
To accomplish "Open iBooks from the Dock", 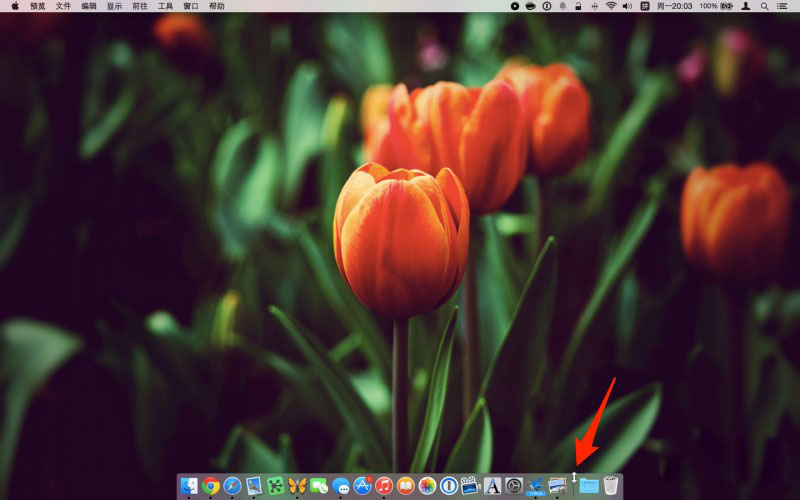I will click(405, 486).
